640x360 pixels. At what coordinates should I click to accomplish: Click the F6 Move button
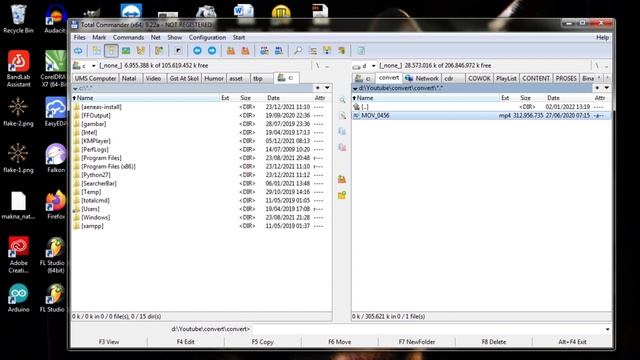340,342
